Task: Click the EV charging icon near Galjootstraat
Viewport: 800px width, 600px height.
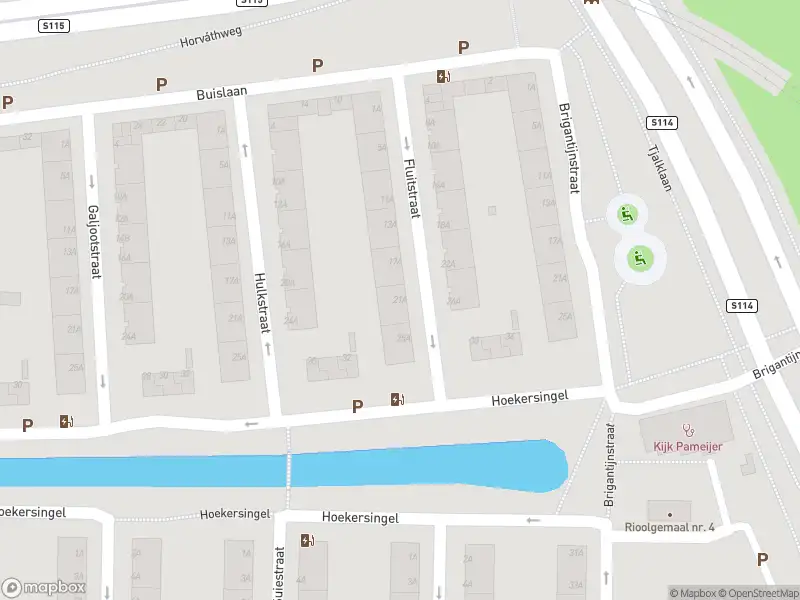Action: click(x=66, y=421)
